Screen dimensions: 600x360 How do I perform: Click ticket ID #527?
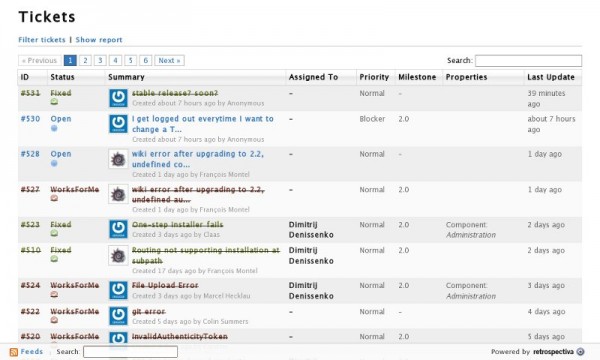click(x=30, y=189)
